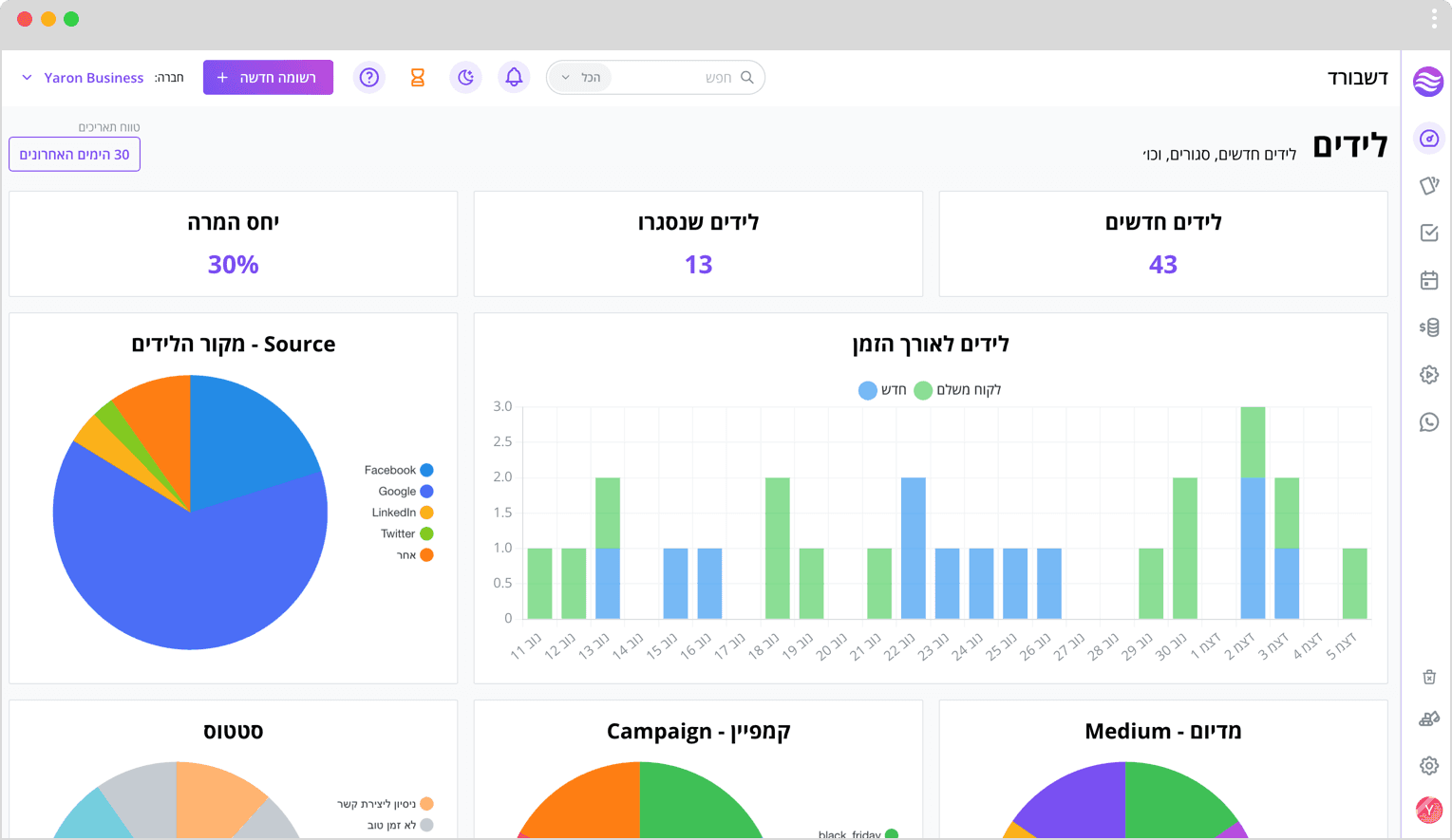
Task: Toggle the Facebook legend item in Source chart
Action: [399, 470]
